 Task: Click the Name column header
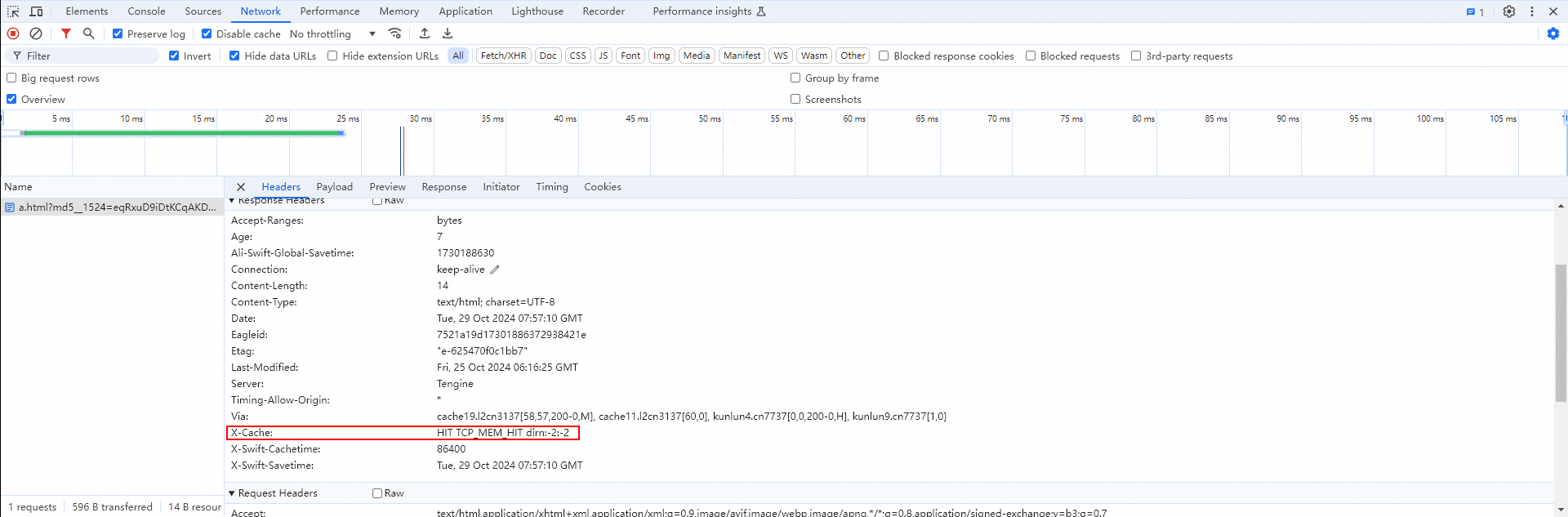[112, 187]
